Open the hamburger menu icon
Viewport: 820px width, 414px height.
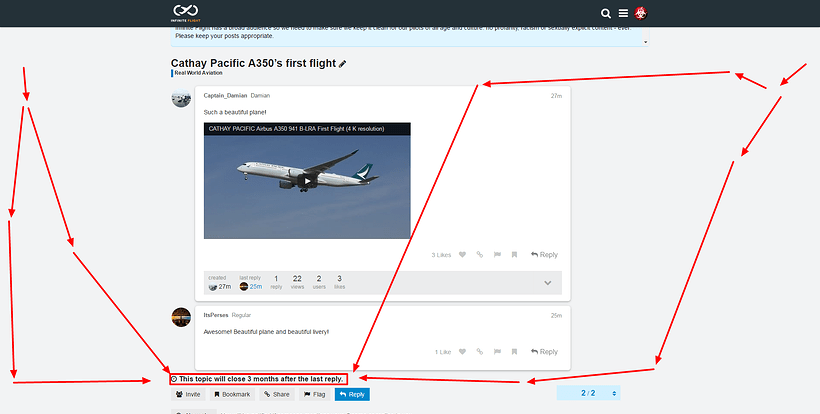coord(623,14)
